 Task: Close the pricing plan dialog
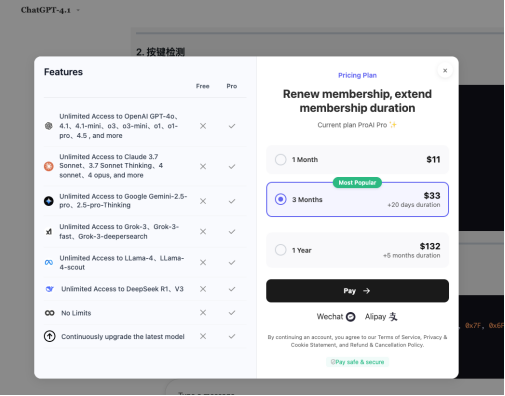[x=445, y=71]
